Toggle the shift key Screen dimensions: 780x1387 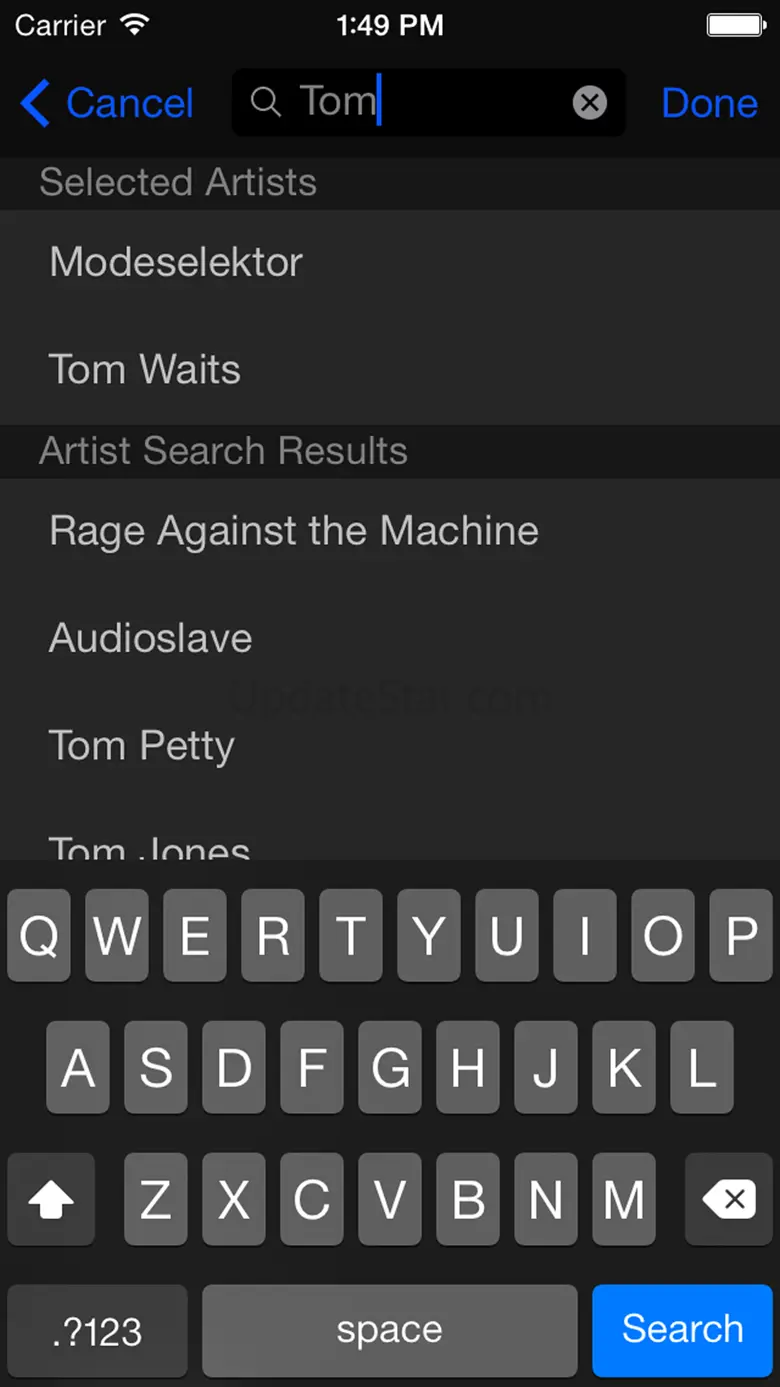pos(51,1200)
